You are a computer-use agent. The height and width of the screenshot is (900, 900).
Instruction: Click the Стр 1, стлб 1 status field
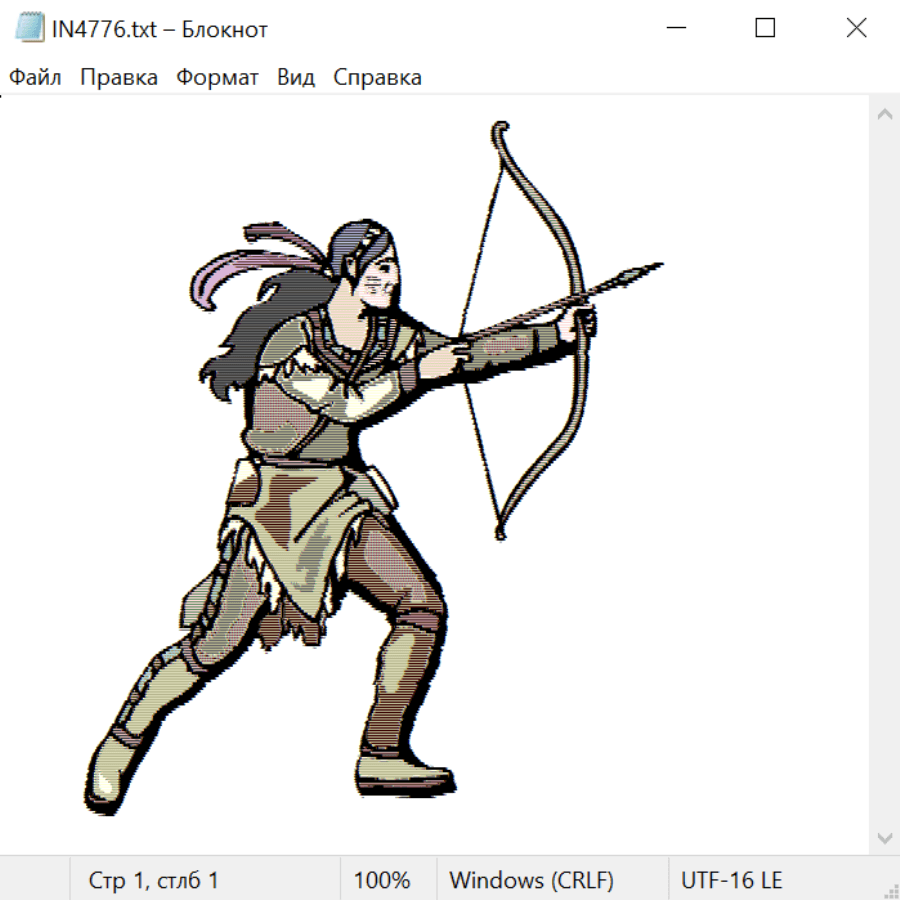(153, 881)
